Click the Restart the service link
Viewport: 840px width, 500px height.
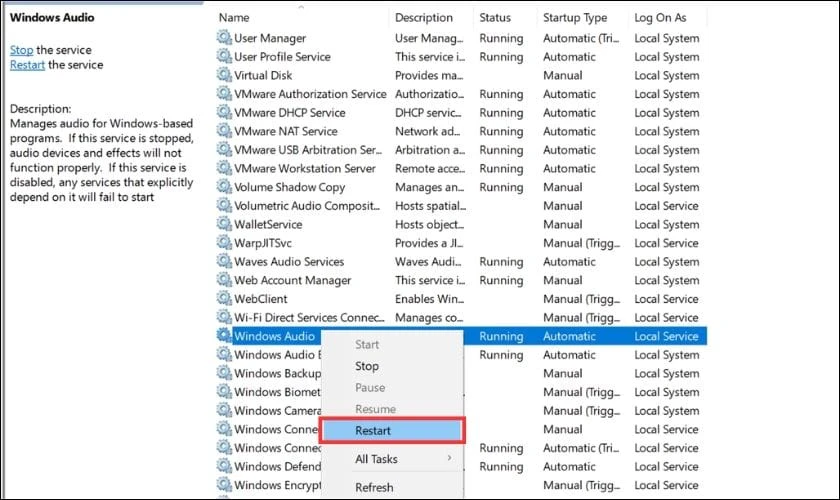pos(27,65)
